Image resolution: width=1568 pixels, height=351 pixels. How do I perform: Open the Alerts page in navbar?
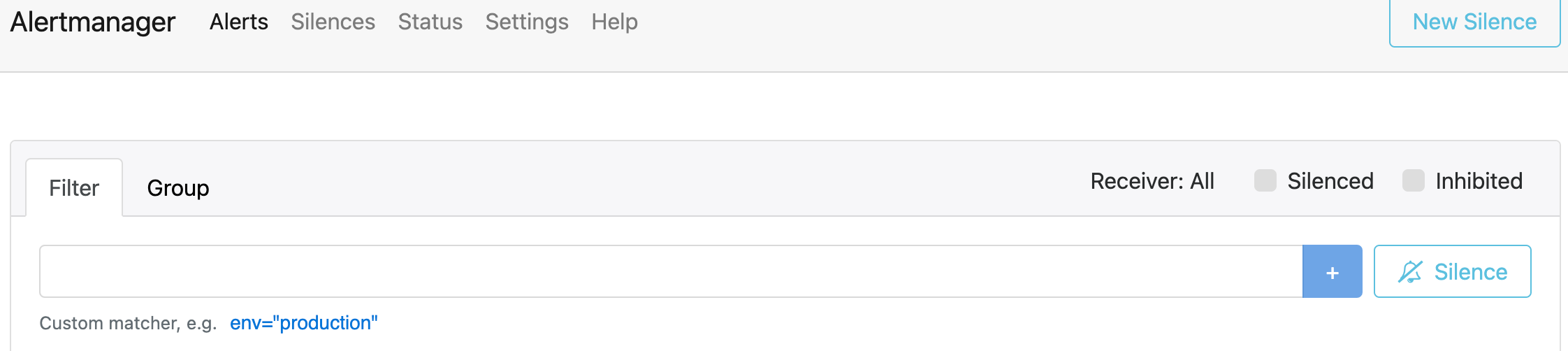238,22
